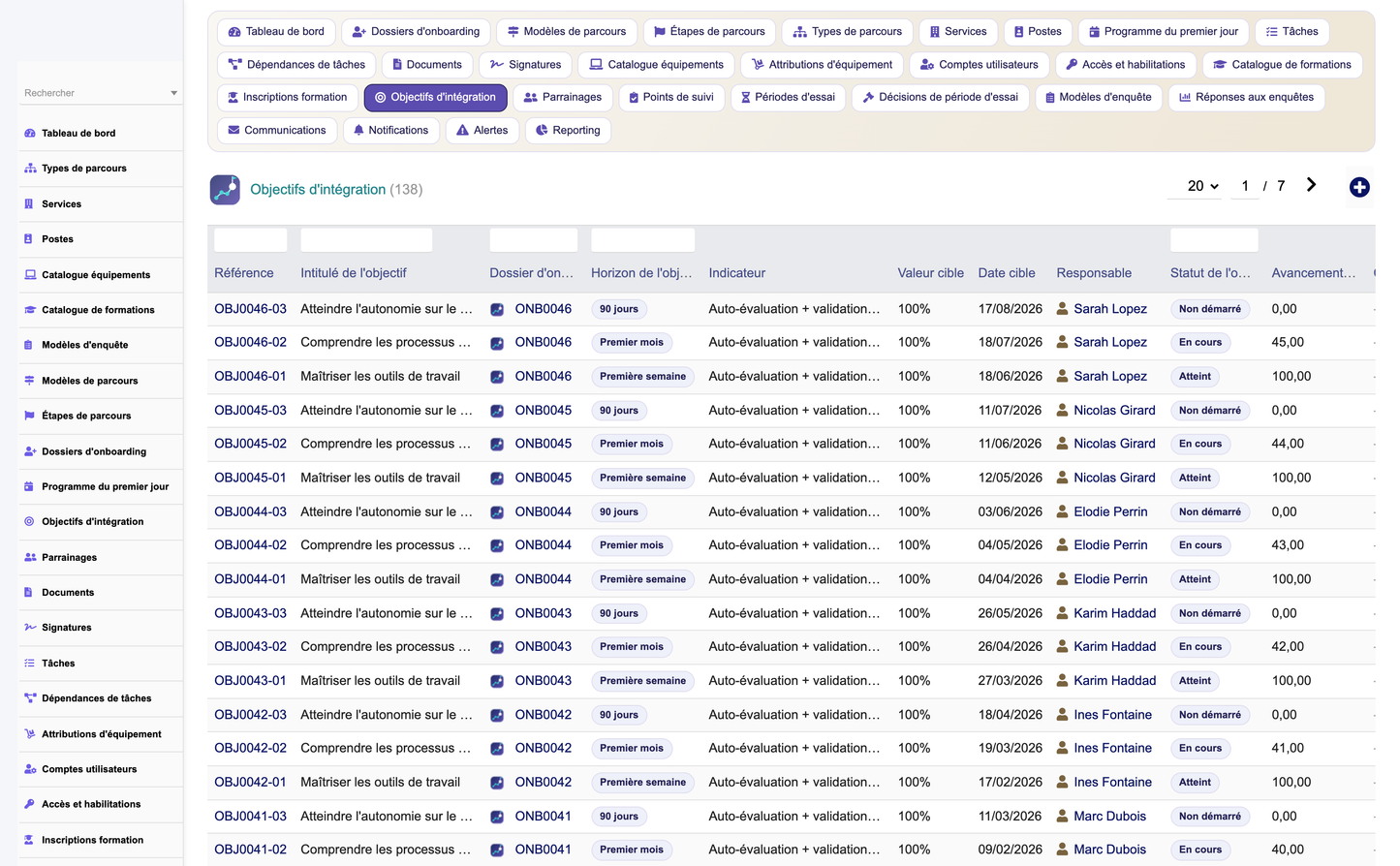Click dossier icon beside ONB0046 in OBJ0046-03 row

pos(497,309)
